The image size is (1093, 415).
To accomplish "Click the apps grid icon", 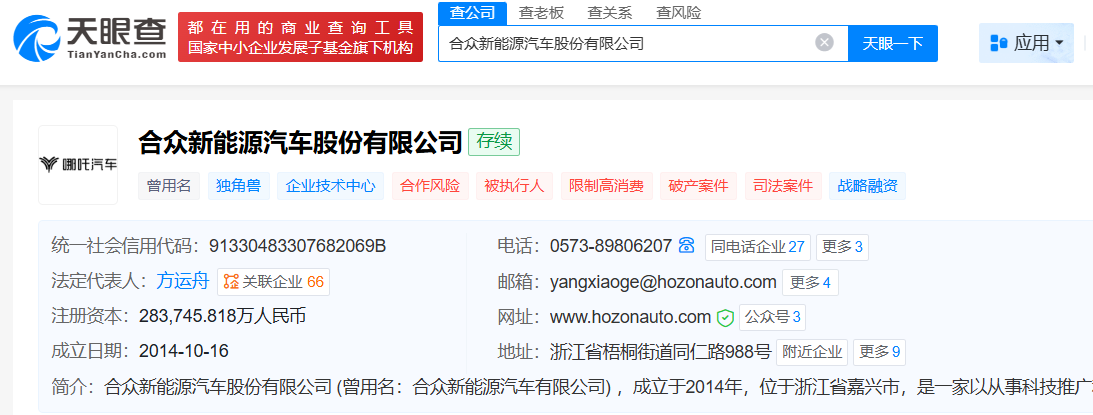I will click(x=998, y=43).
